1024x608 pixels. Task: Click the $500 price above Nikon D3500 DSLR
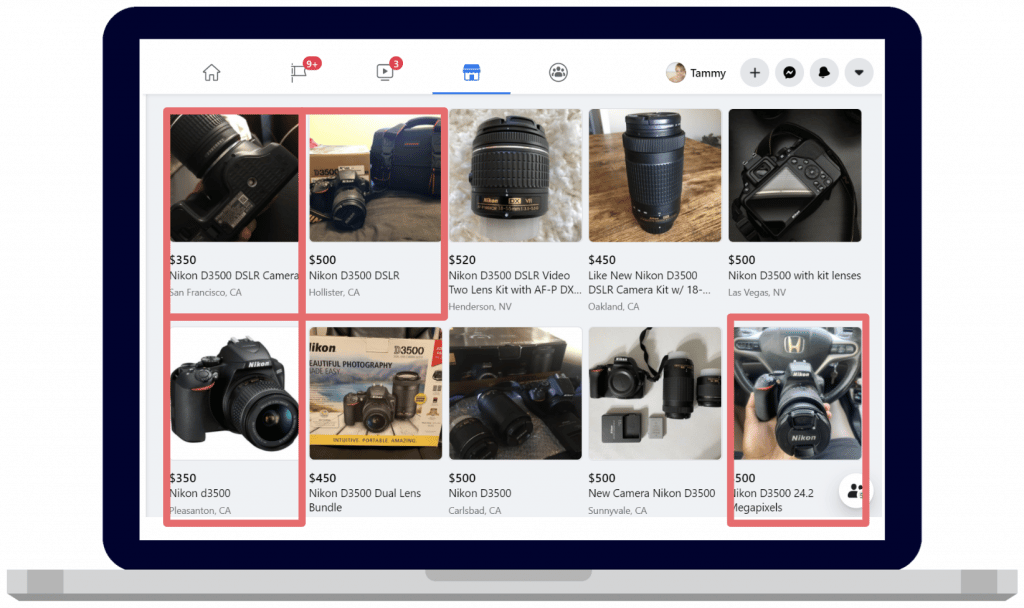pos(323,260)
